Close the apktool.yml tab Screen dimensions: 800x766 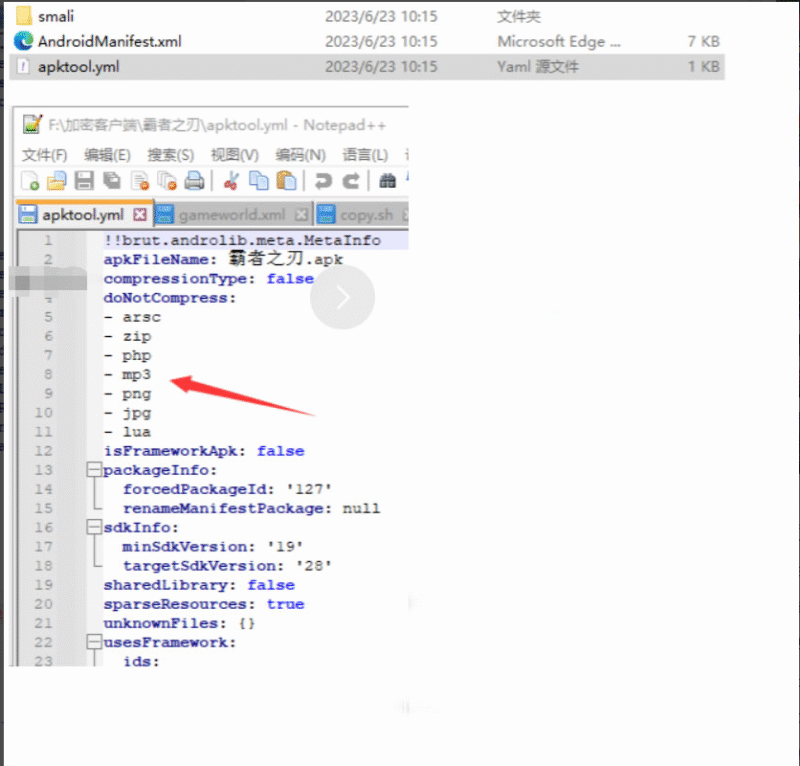pyautogui.click(x=140, y=215)
